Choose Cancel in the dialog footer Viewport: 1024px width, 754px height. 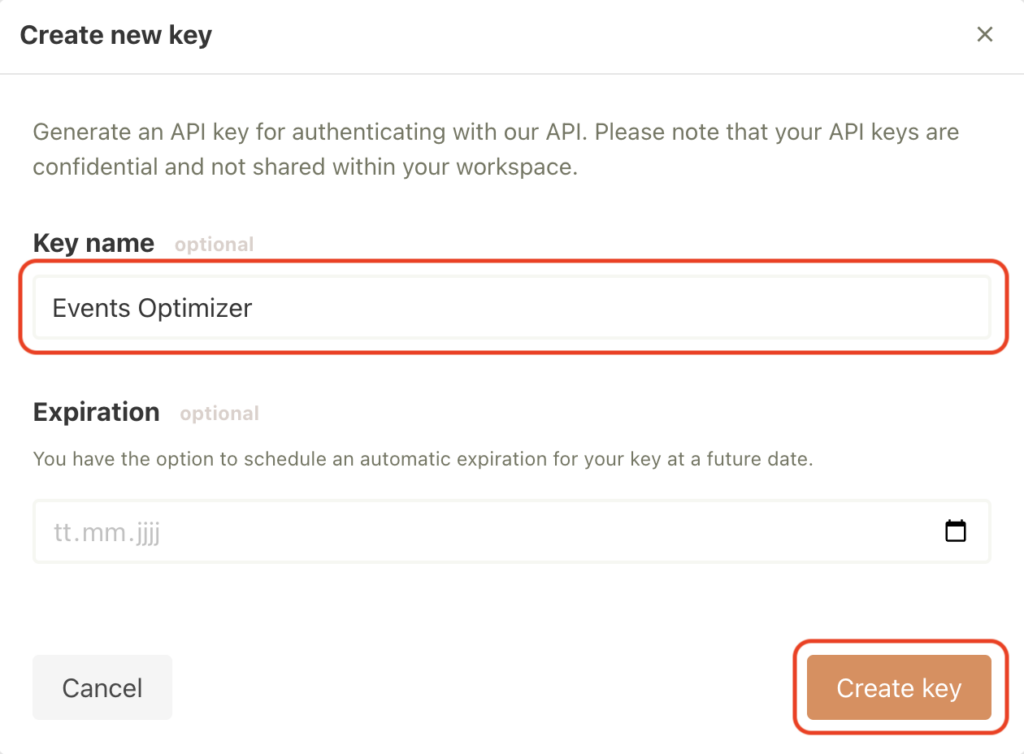pyautogui.click(x=101, y=687)
